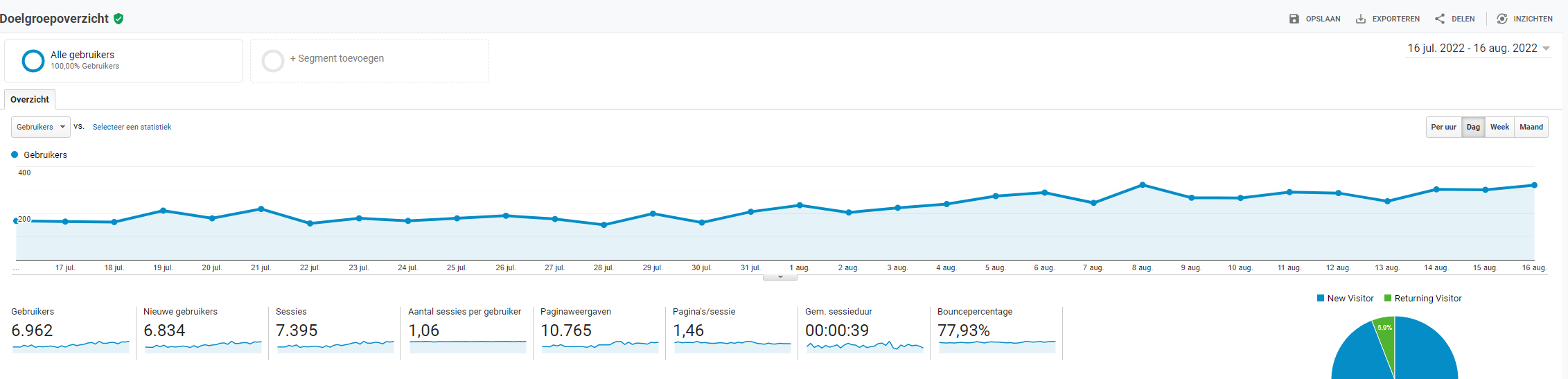
Task: Open the Gebruikers metric dropdown
Action: tap(41, 127)
